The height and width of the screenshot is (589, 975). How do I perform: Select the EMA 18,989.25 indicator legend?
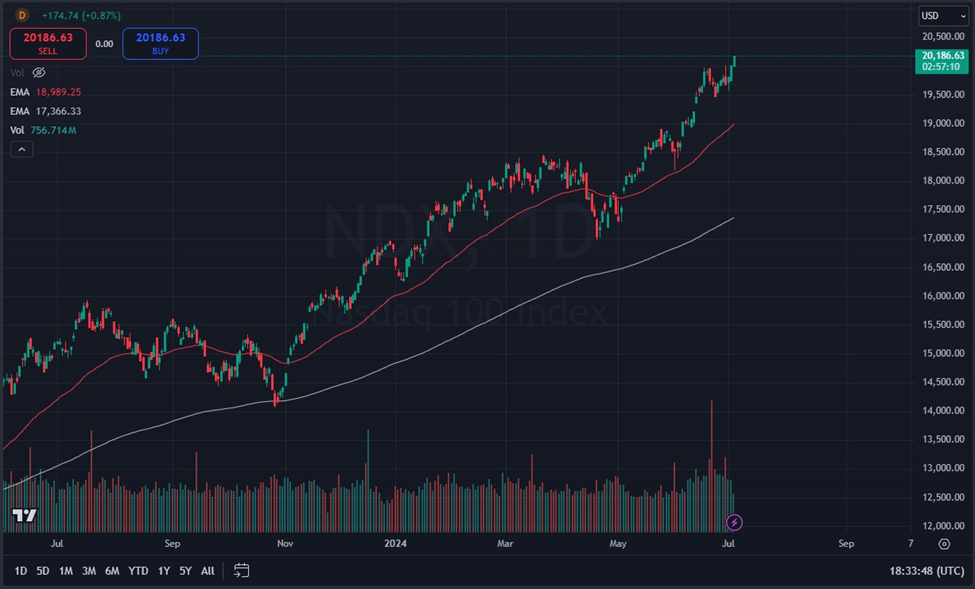(x=45, y=92)
